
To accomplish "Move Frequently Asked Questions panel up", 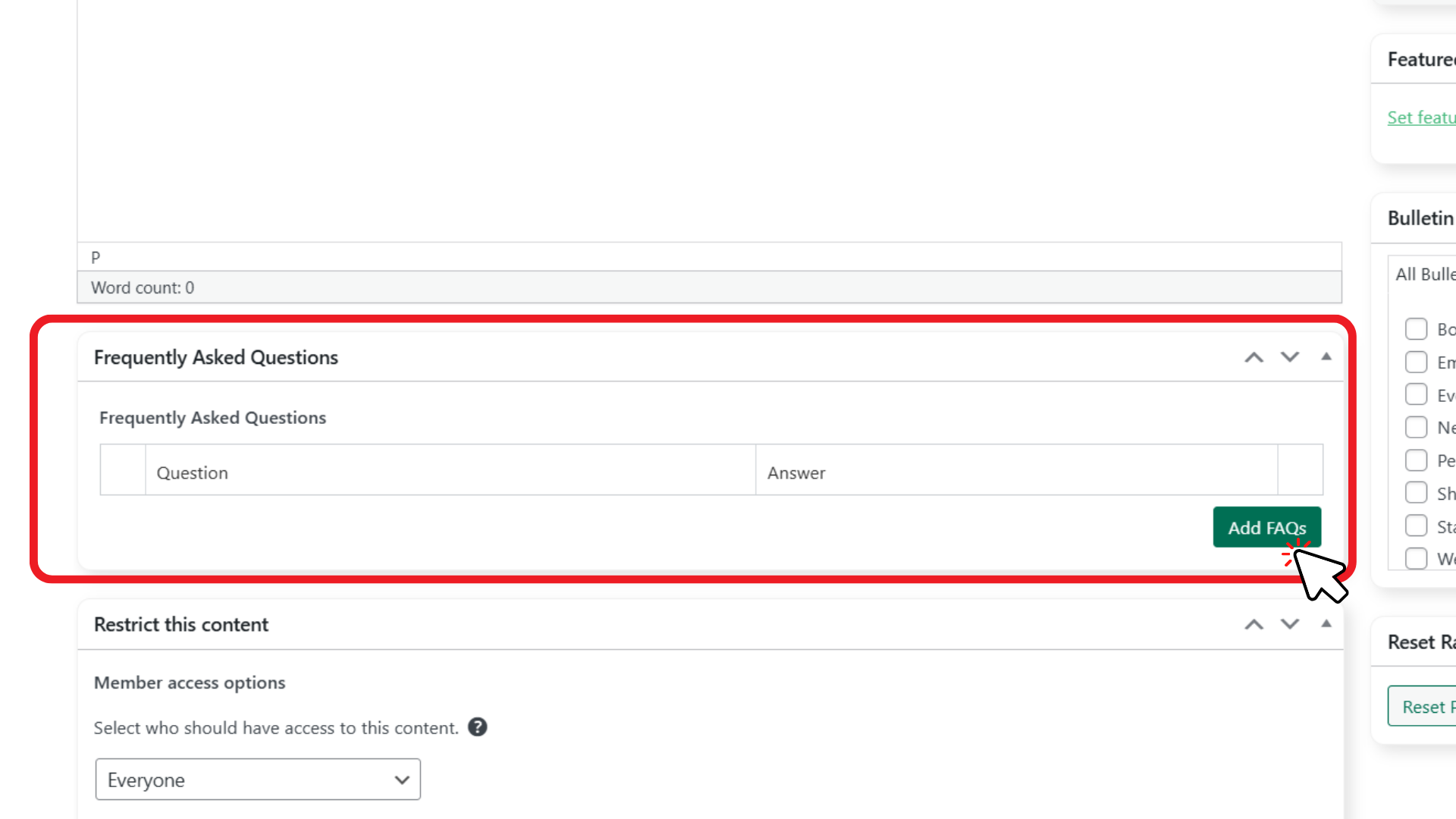I will [x=1254, y=357].
